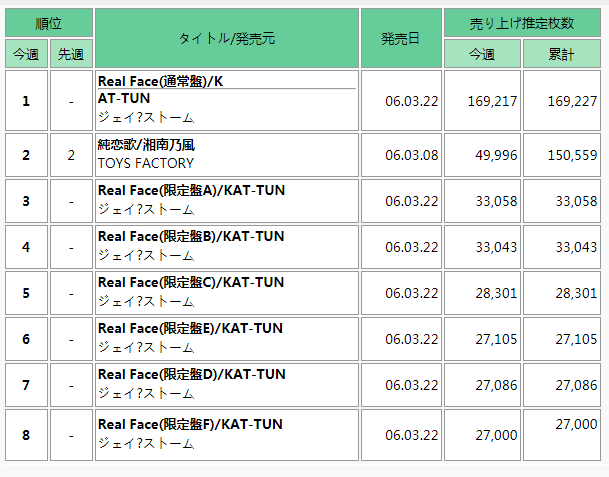This screenshot has height=477, width=609.
Task: Select Real Face(限定盤E)/KAT-TUN title
Action: pos(190,328)
